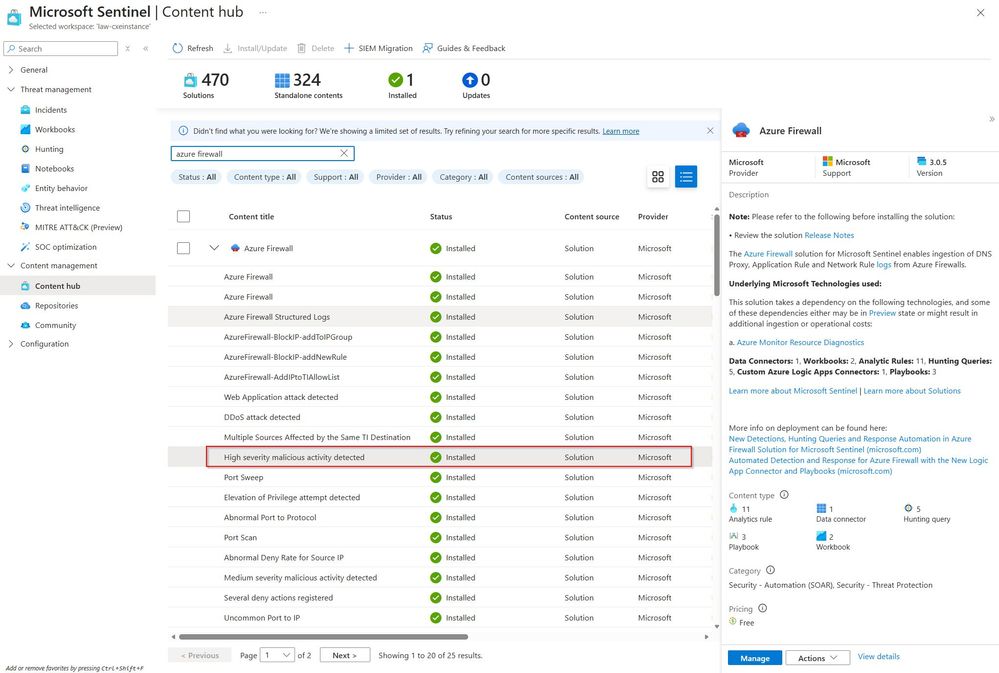999x673 pixels.
Task: Switch to grid card view
Action: click(x=658, y=177)
